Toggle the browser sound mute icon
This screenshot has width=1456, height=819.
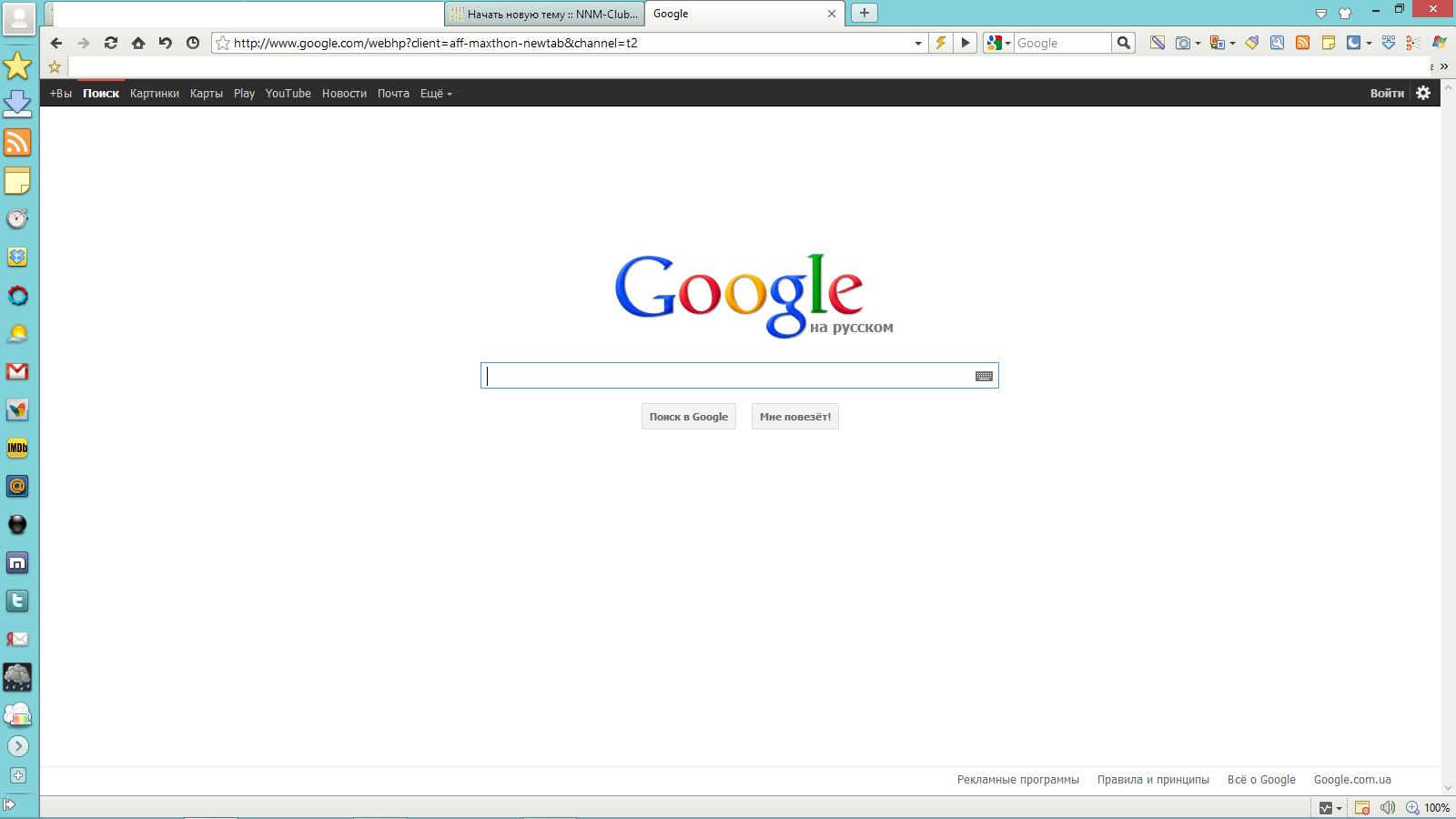click(1387, 807)
